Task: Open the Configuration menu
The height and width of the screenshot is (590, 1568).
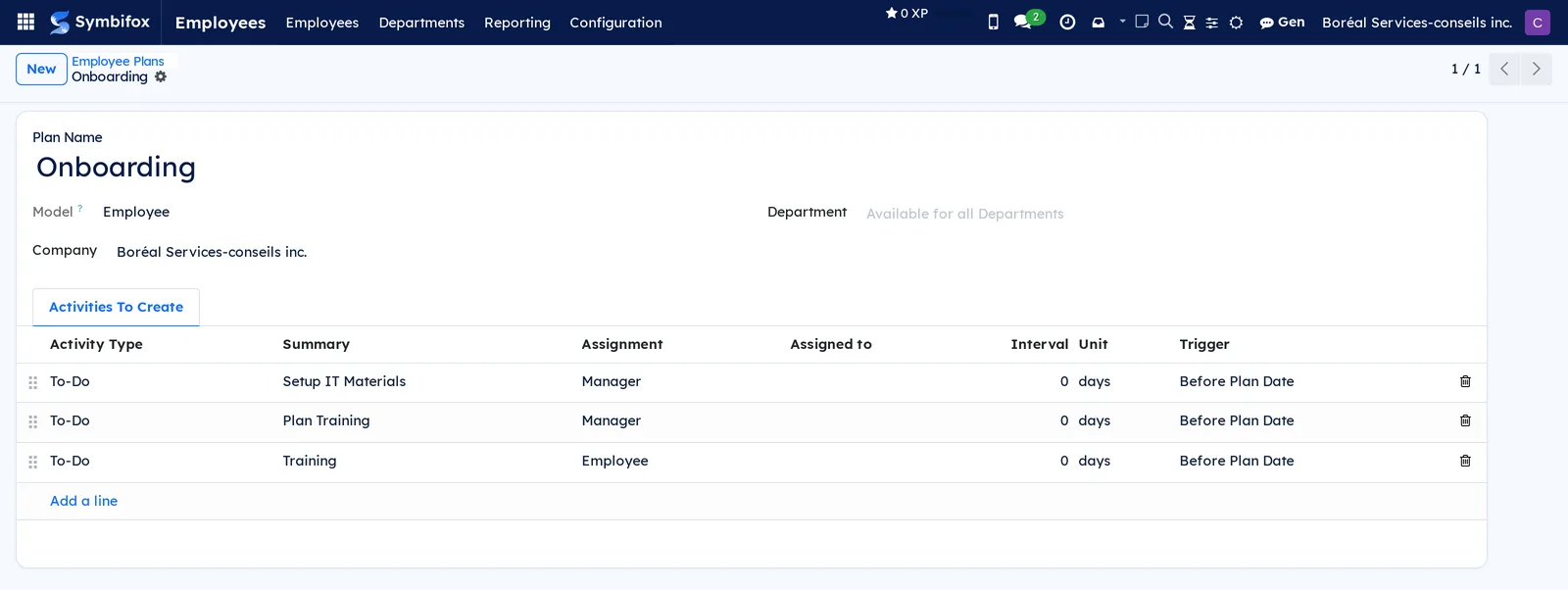Action: point(615,22)
